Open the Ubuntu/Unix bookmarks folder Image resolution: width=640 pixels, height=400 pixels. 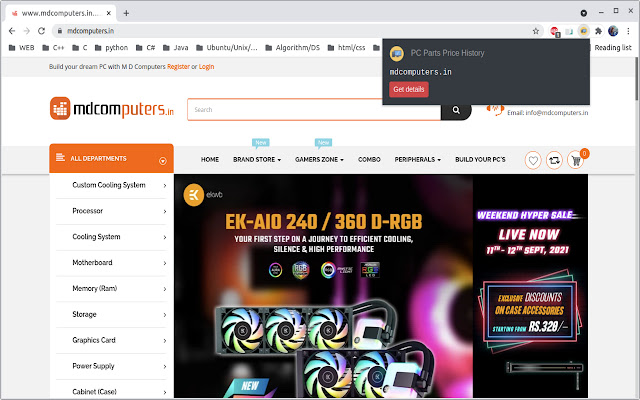point(227,48)
